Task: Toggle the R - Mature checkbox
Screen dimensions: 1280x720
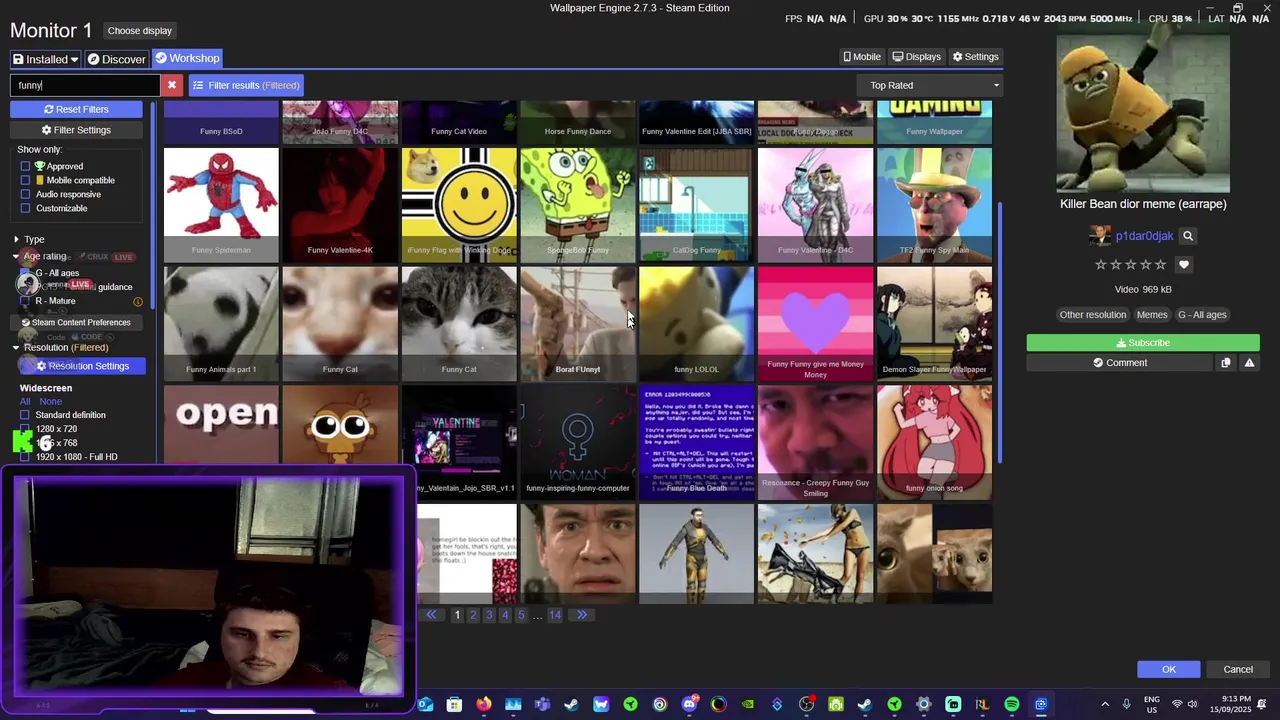Action: [x=26, y=301]
